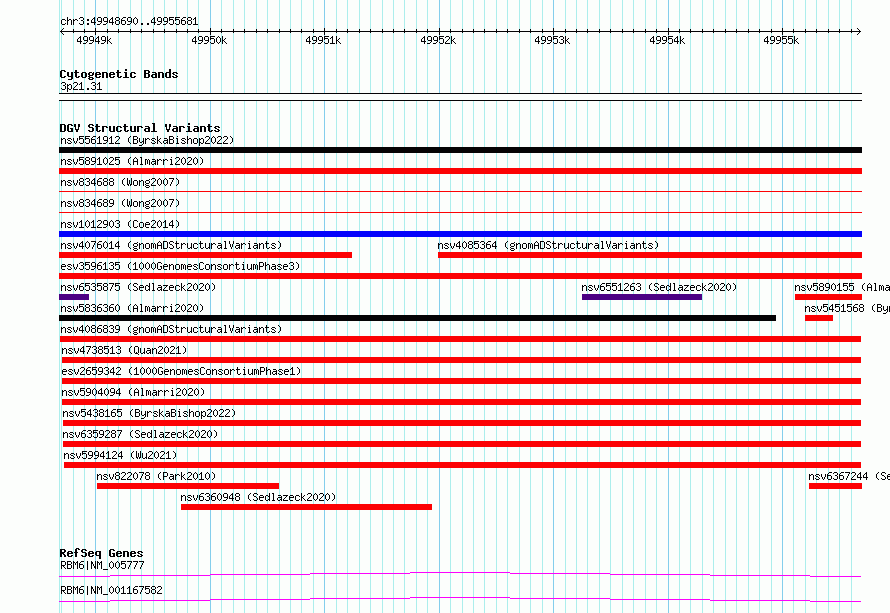
Task: Click the DGV Structural Variants track title
Action: pos(140,128)
